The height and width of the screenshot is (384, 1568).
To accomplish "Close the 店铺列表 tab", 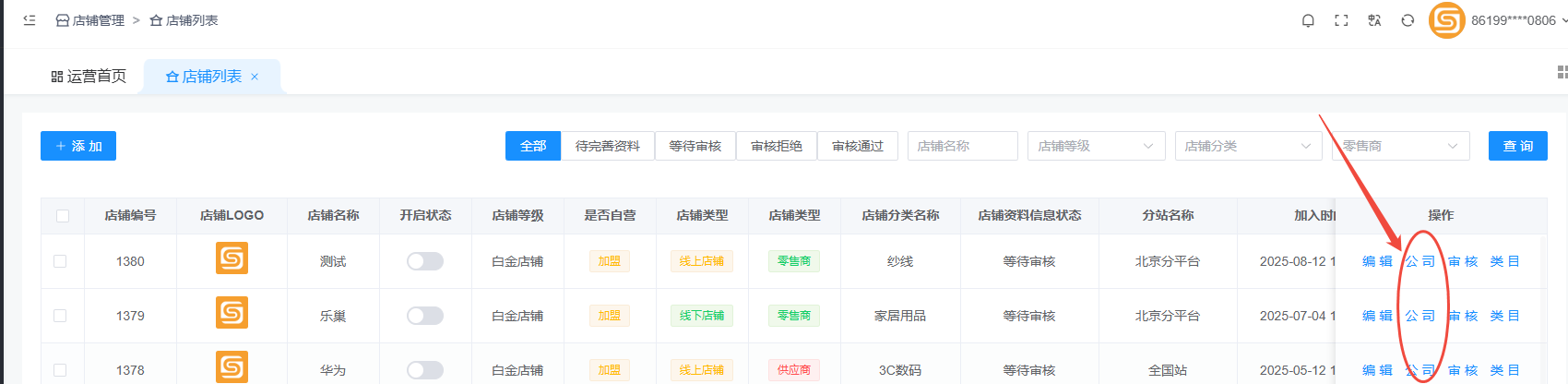I will pos(255,77).
